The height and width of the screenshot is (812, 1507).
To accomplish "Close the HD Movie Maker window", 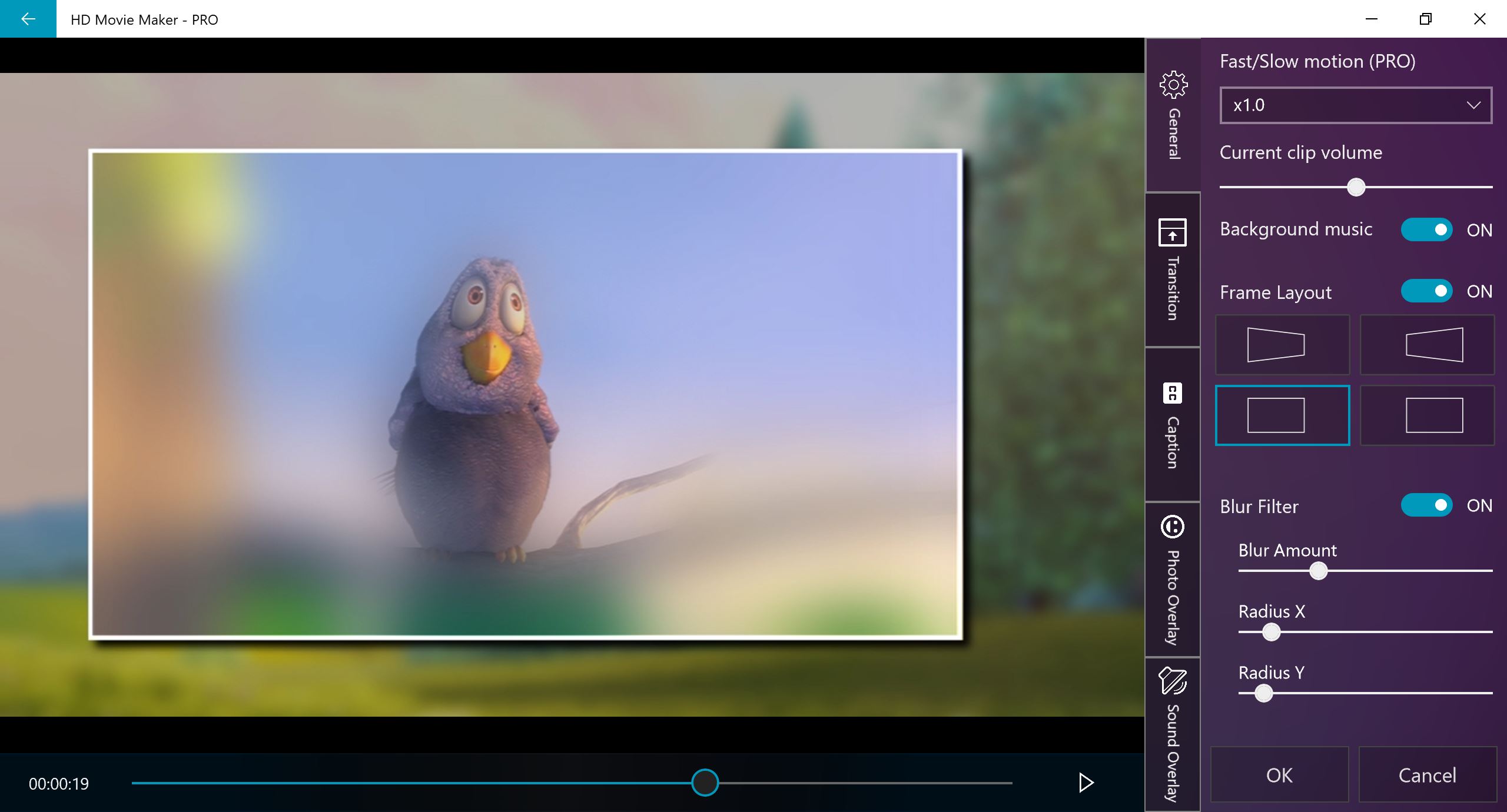I will coord(1479,19).
